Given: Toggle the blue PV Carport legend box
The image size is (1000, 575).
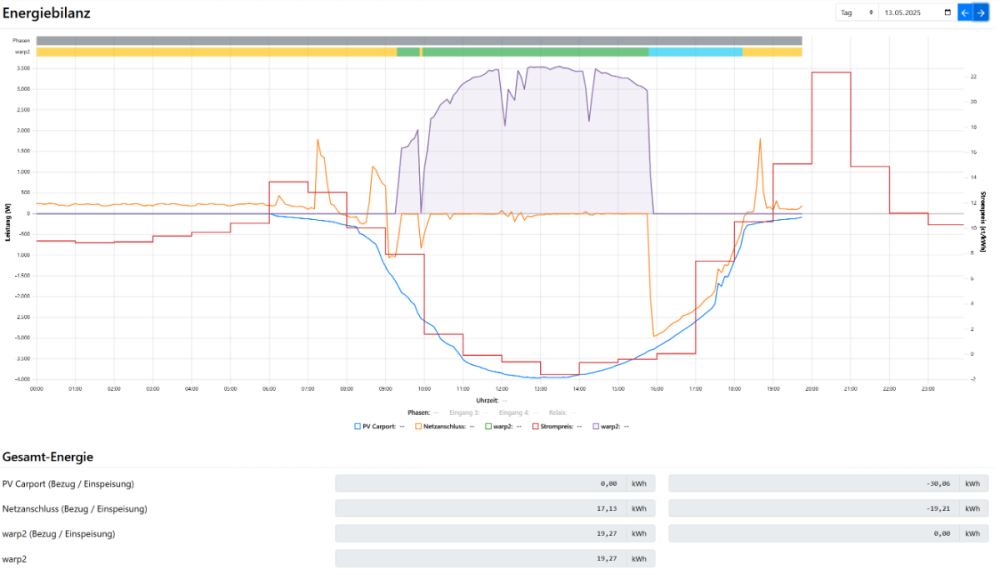Looking at the screenshot, I should pos(358,426).
